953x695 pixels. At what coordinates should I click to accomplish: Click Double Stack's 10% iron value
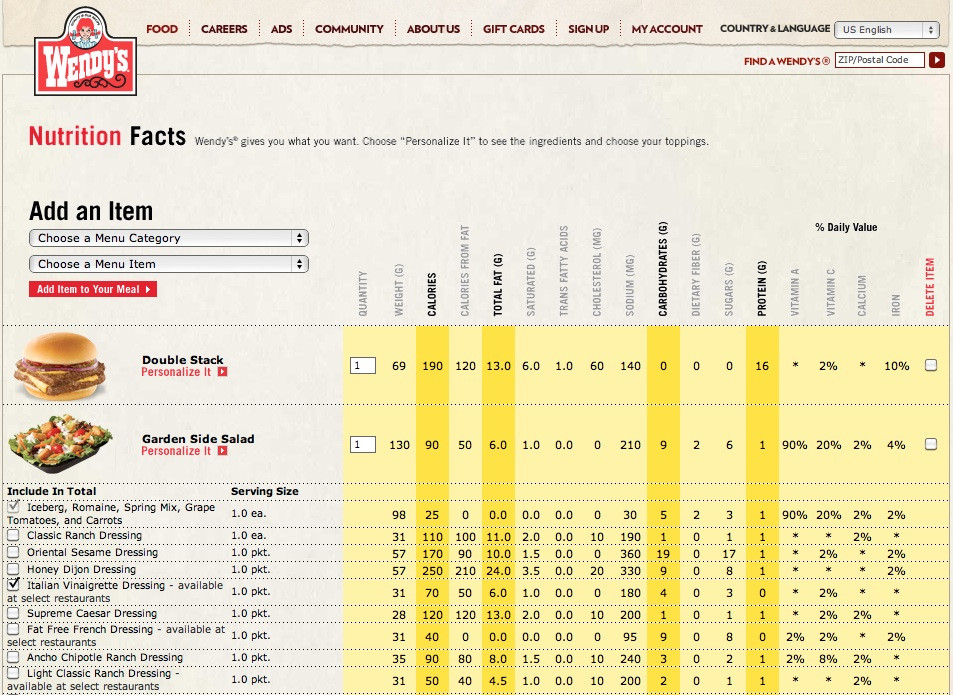pos(896,366)
